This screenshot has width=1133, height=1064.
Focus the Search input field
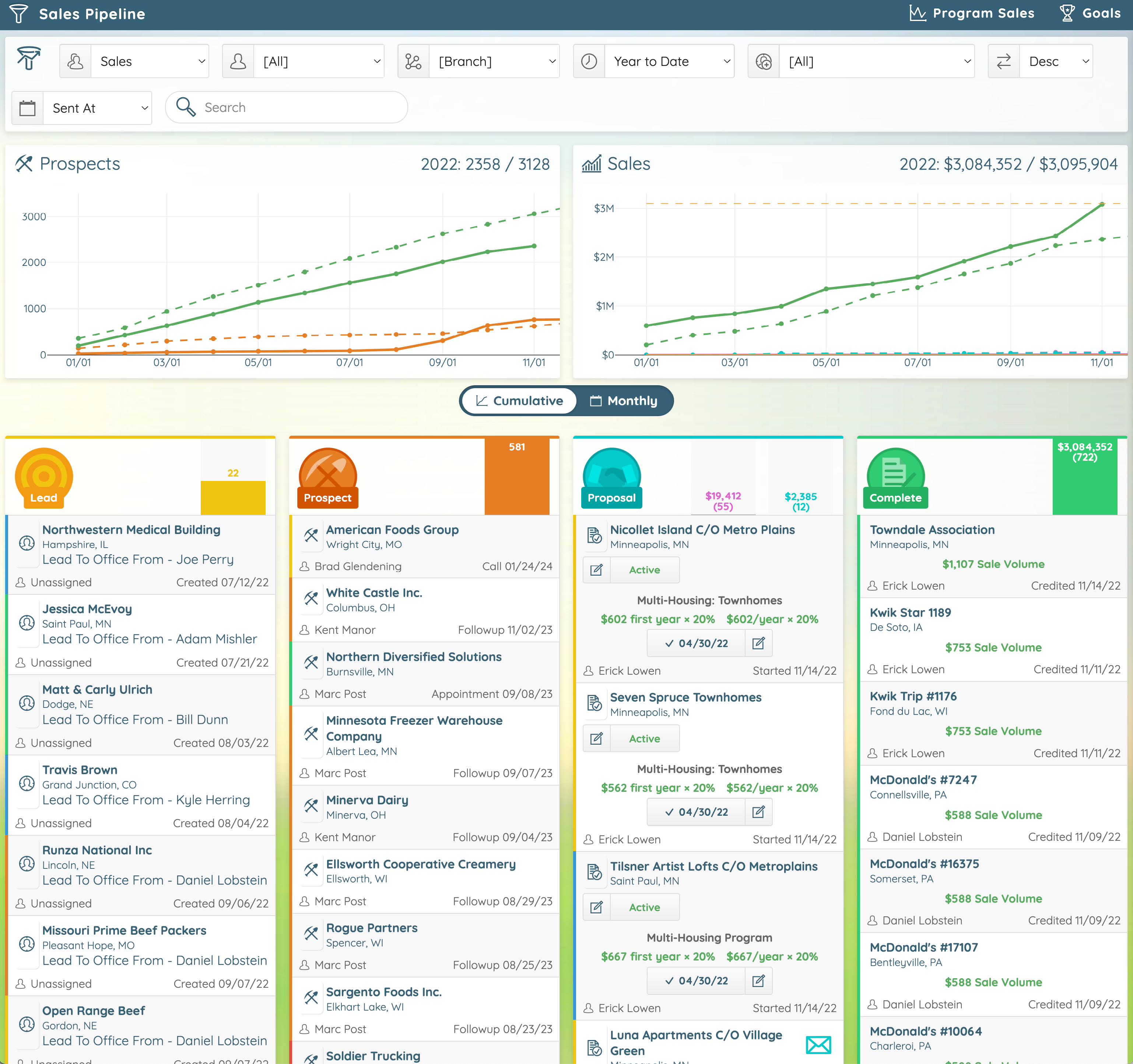(x=287, y=107)
